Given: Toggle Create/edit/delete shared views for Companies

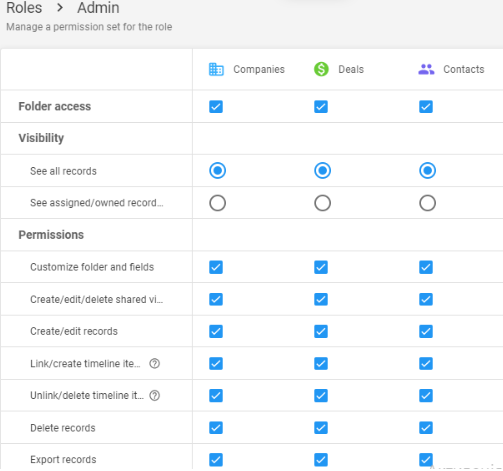Looking at the screenshot, I should [x=216, y=299].
